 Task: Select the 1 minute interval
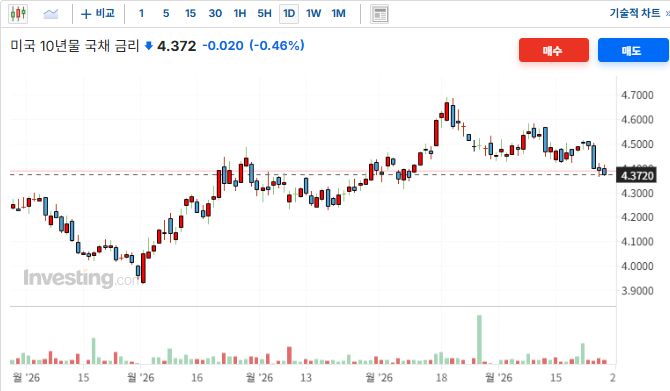(141, 14)
